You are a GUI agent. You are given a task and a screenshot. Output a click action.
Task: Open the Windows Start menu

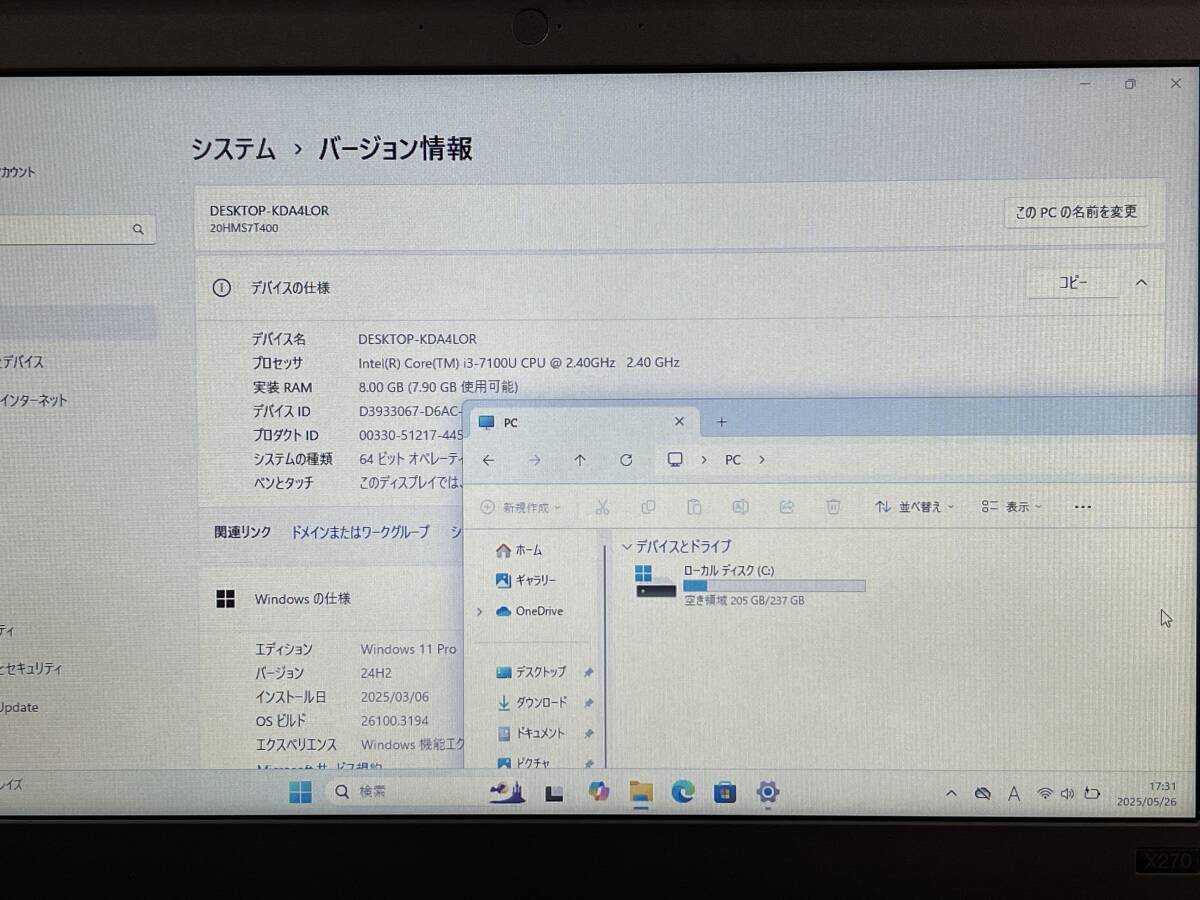pyautogui.click(x=300, y=792)
